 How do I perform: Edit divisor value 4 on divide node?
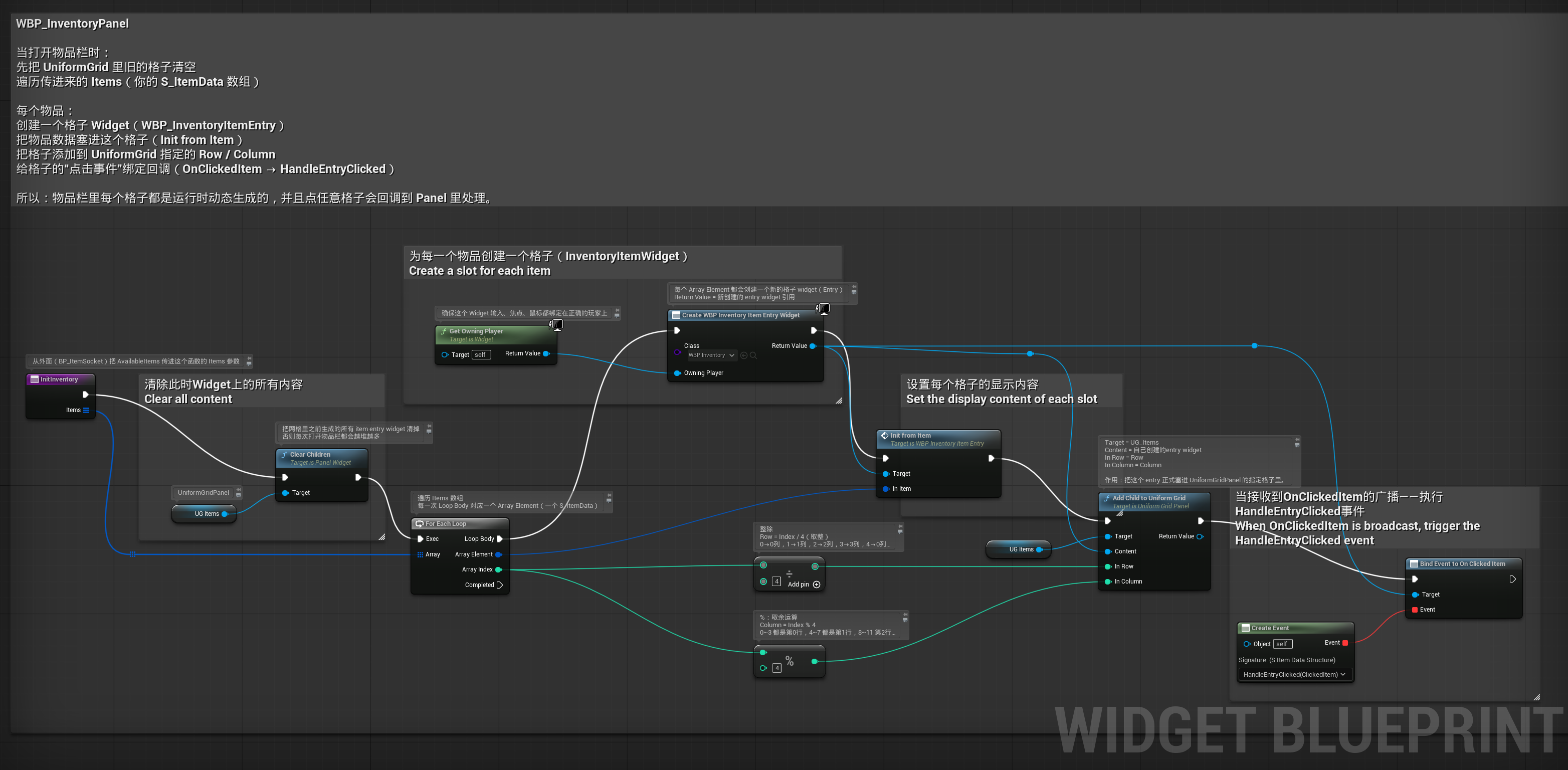[776, 582]
